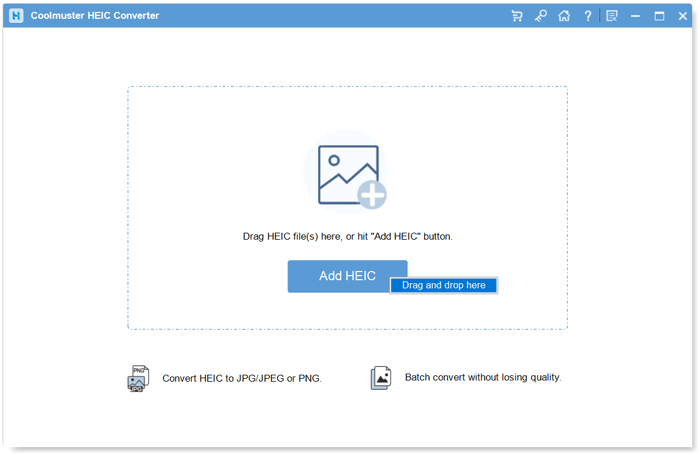The height and width of the screenshot is (455, 700).
Task: Click the 'Drag and drop here' tooltip
Action: point(444,285)
